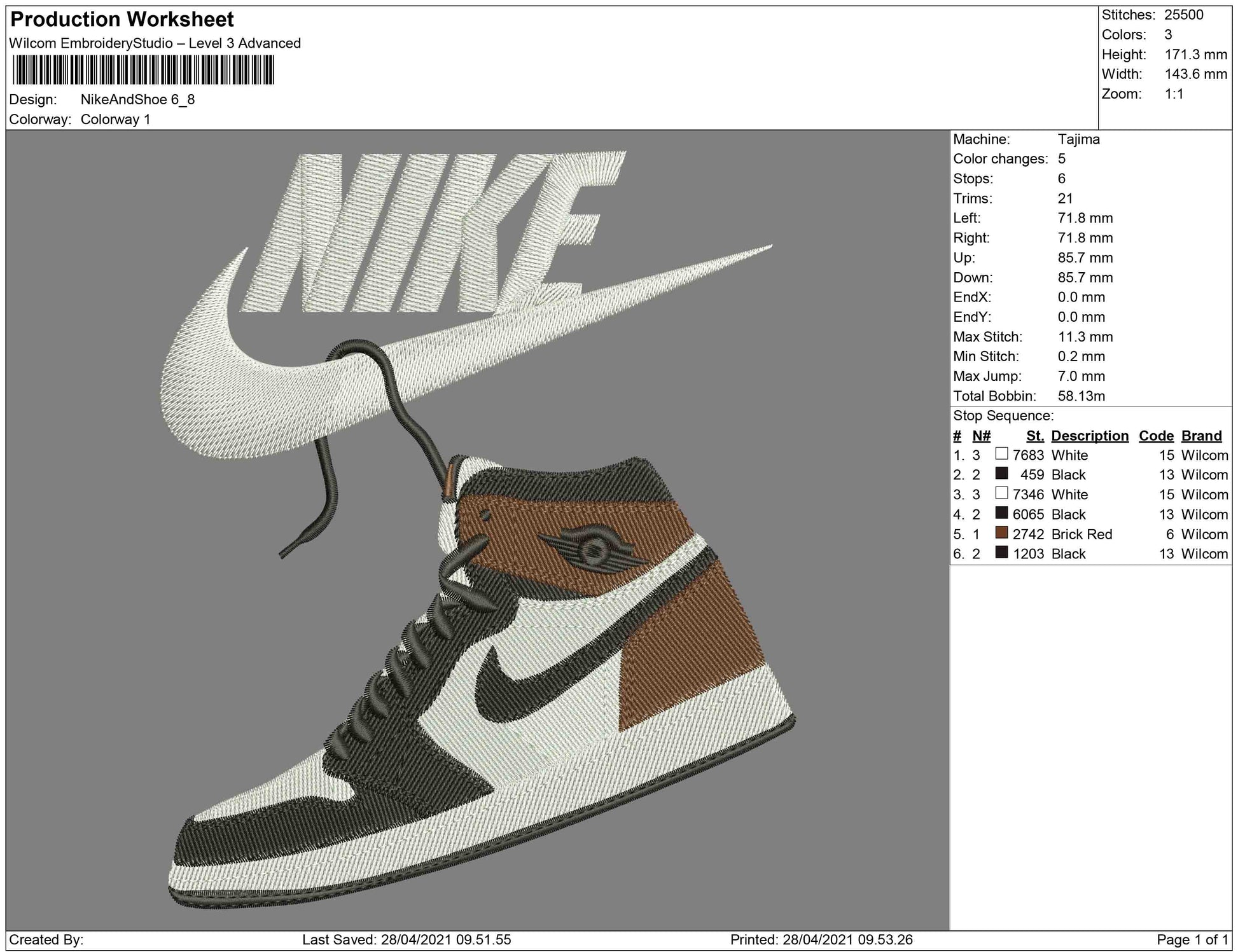The height and width of the screenshot is (952, 1238).
Task: Click the Brick Red description text
Action: (x=1082, y=534)
